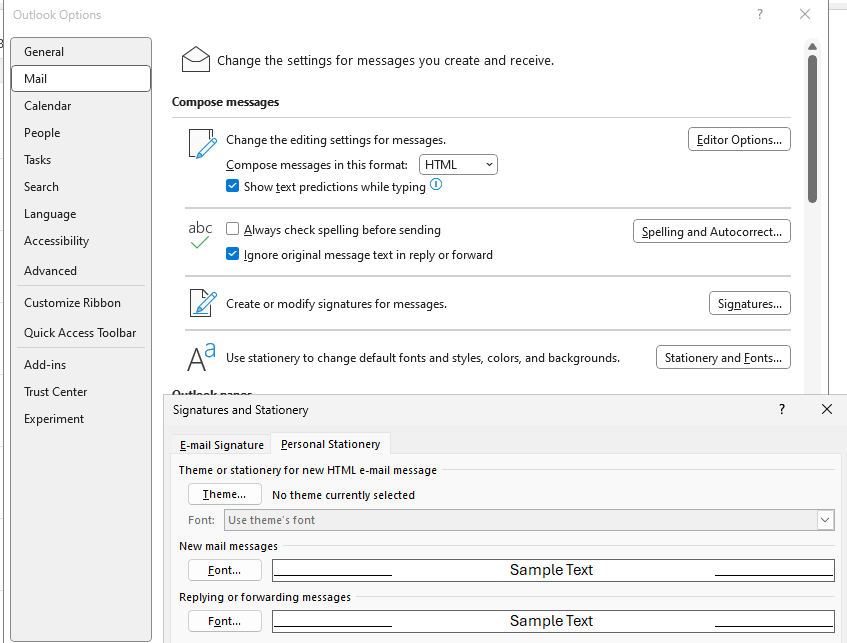The height and width of the screenshot is (643, 847).
Task: Click the Signatures button
Action: [749, 303]
